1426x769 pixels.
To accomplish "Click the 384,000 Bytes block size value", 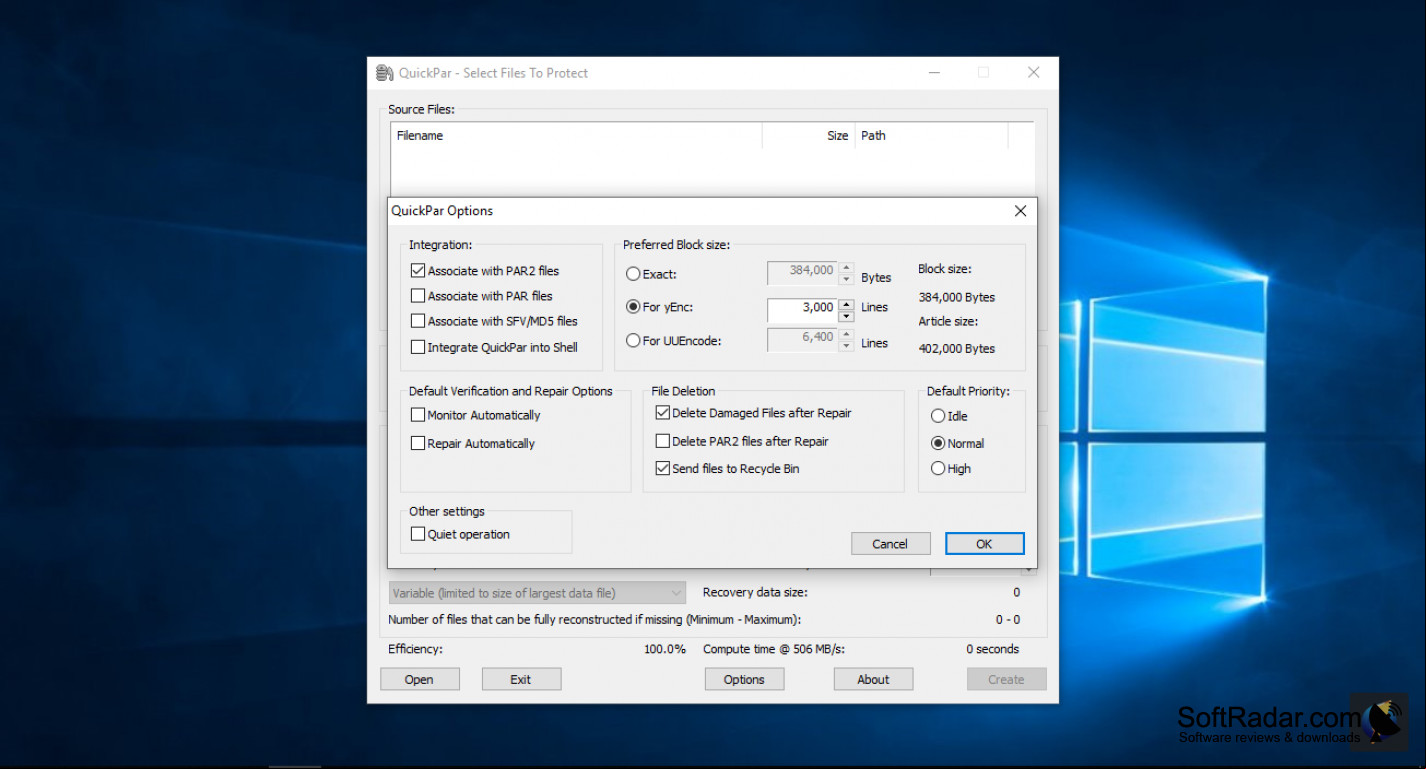I will (957, 297).
